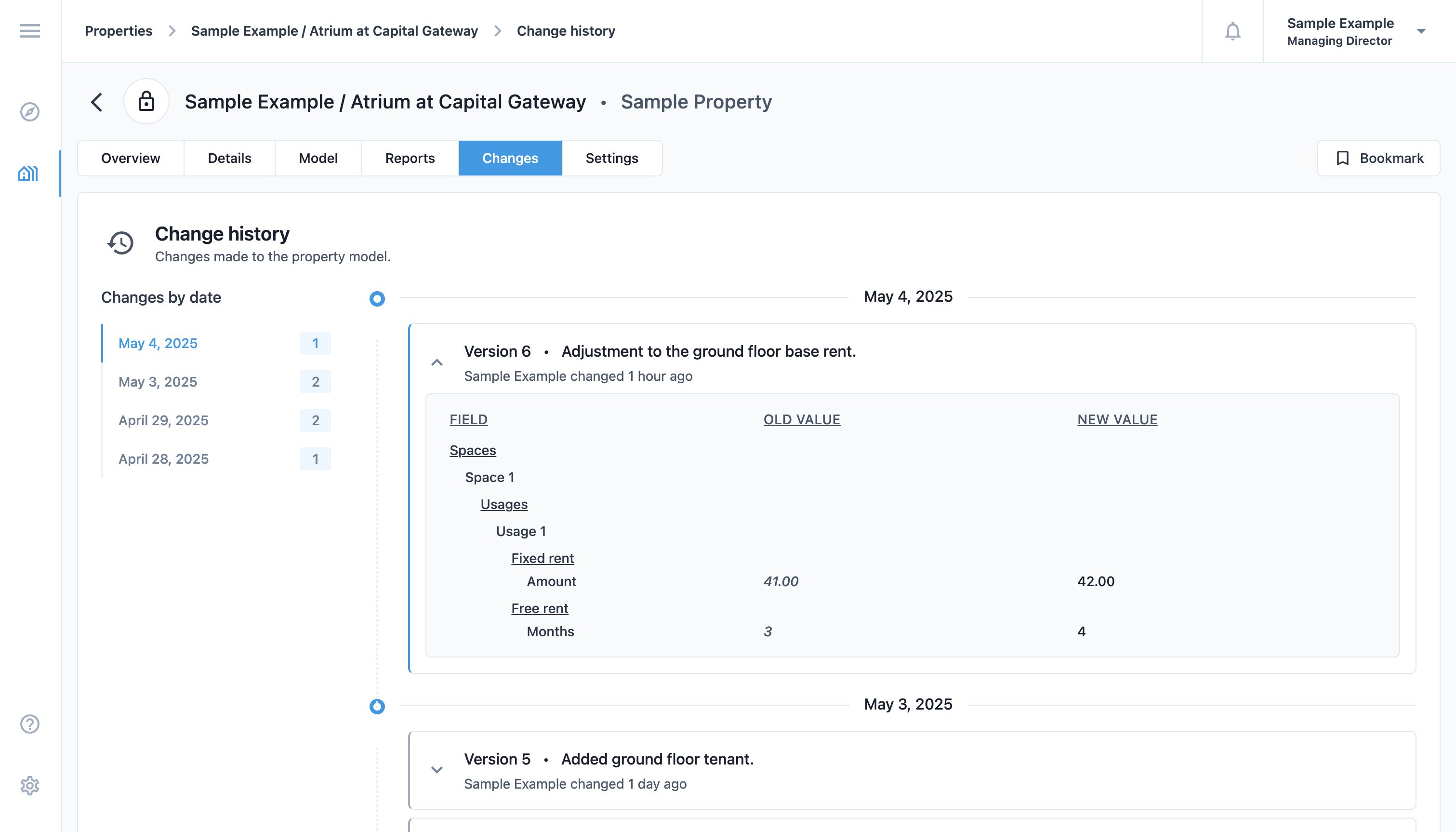
Task: Go back using the left arrow
Action: coord(96,102)
